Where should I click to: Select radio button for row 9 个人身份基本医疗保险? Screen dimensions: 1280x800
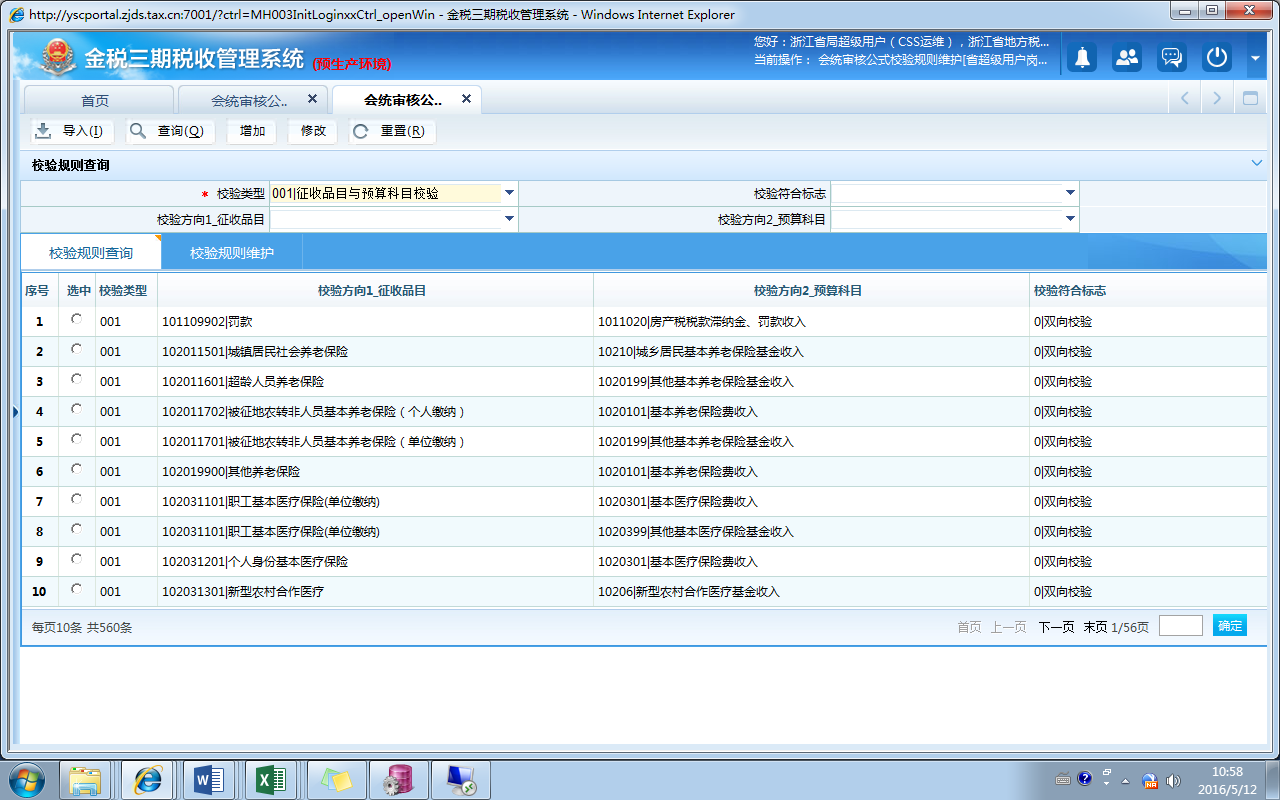click(x=77, y=559)
